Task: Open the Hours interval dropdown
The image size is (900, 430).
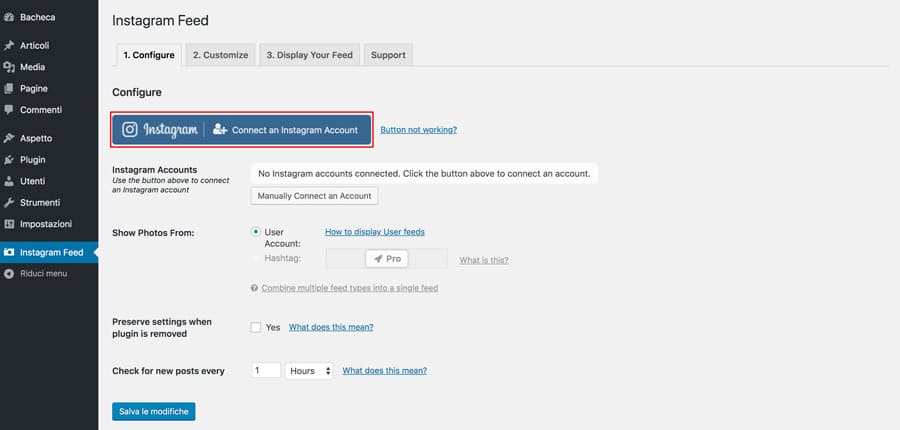Action: coord(309,371)
